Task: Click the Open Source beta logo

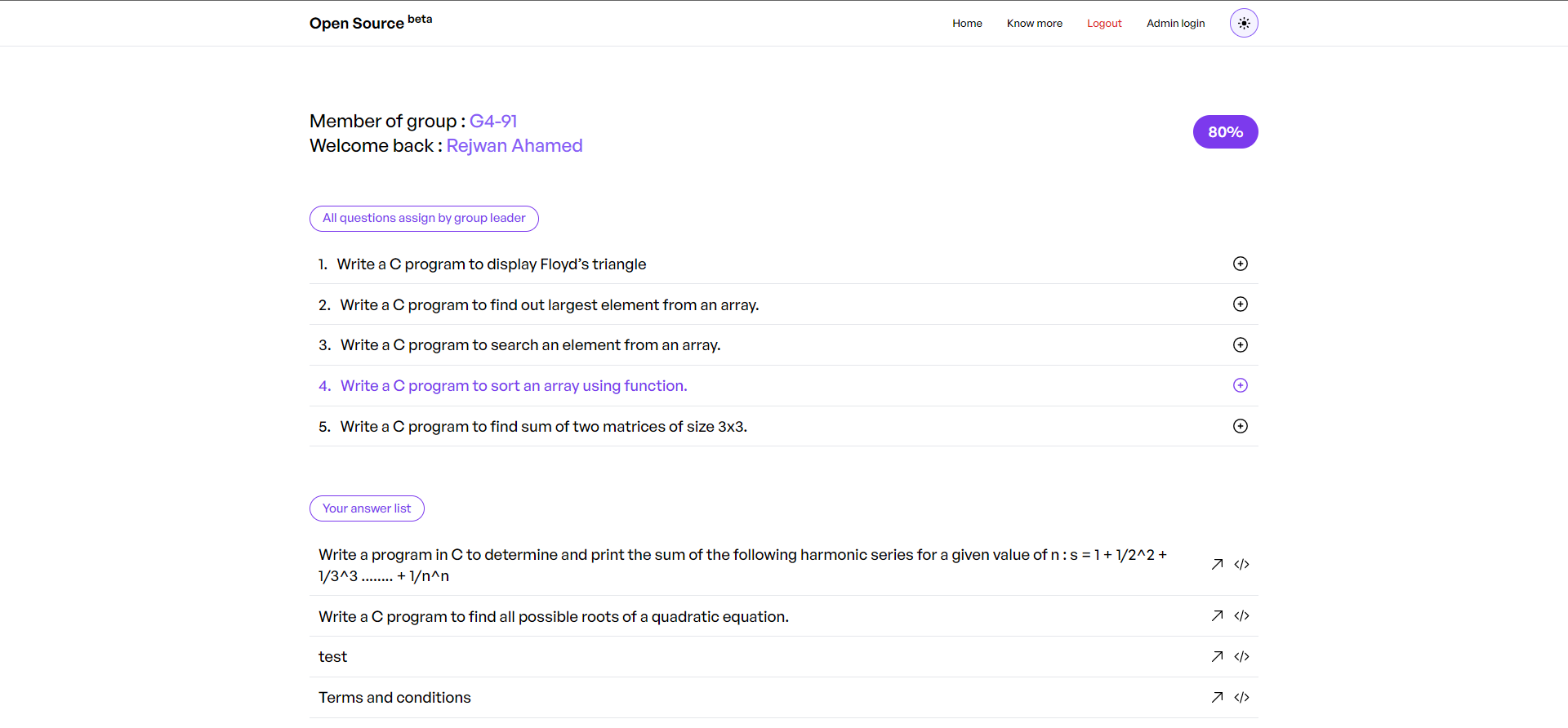Action: point(371,22)
